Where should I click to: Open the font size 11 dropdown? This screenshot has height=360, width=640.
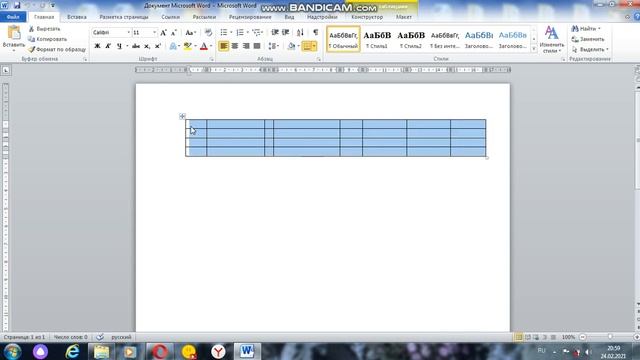(x=154, y=32)
